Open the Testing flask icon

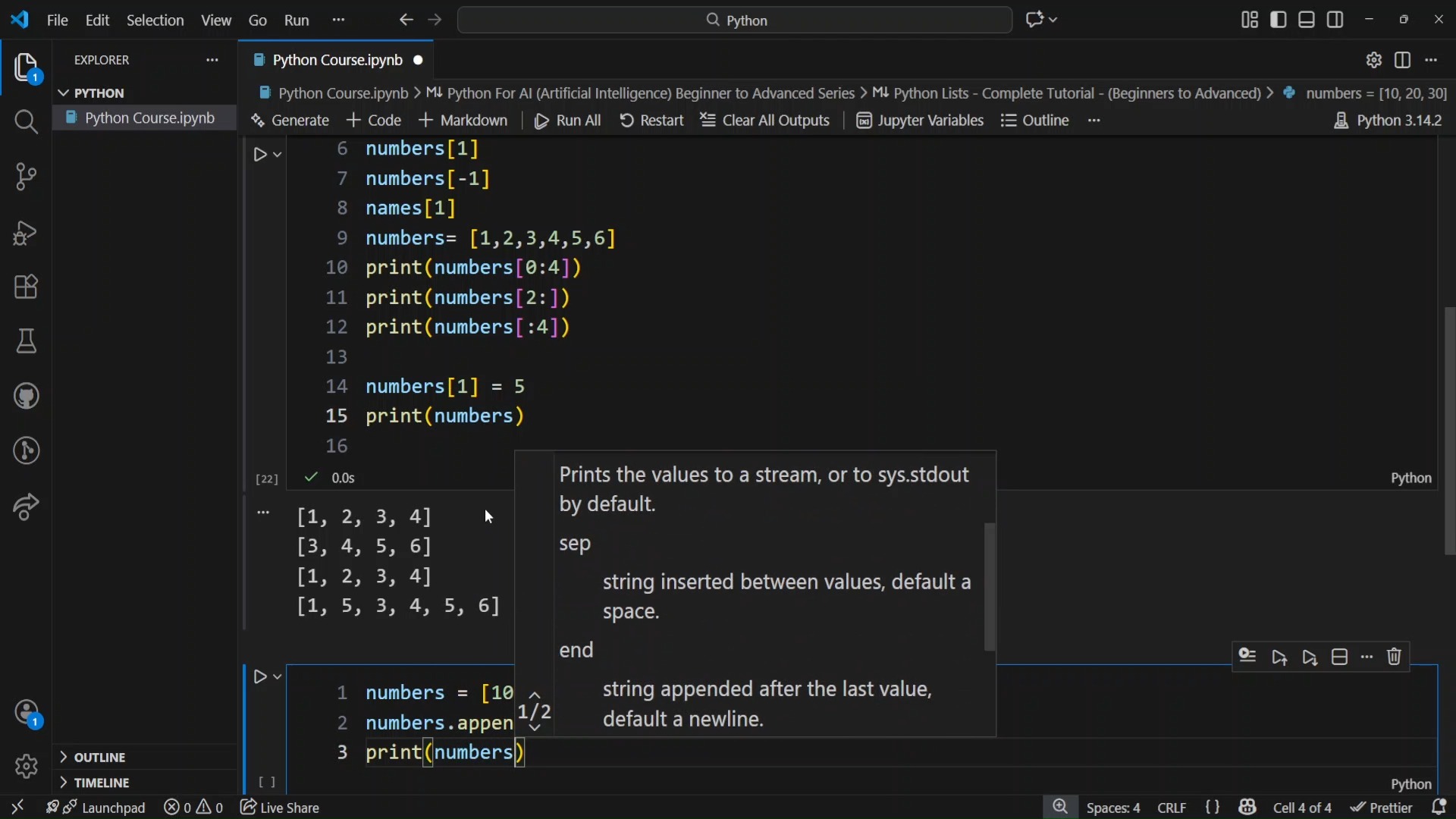pyautogui.click(x=27, y=342)
